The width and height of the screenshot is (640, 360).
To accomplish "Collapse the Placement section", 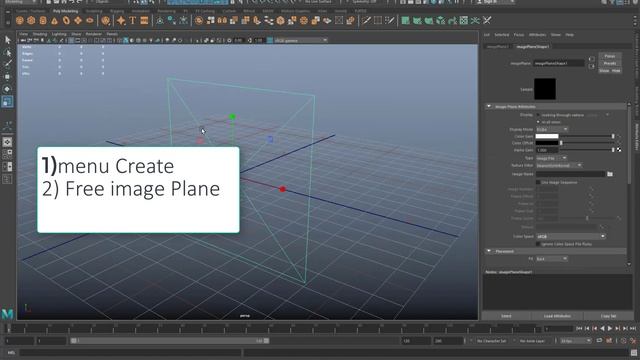I will 489,251.
